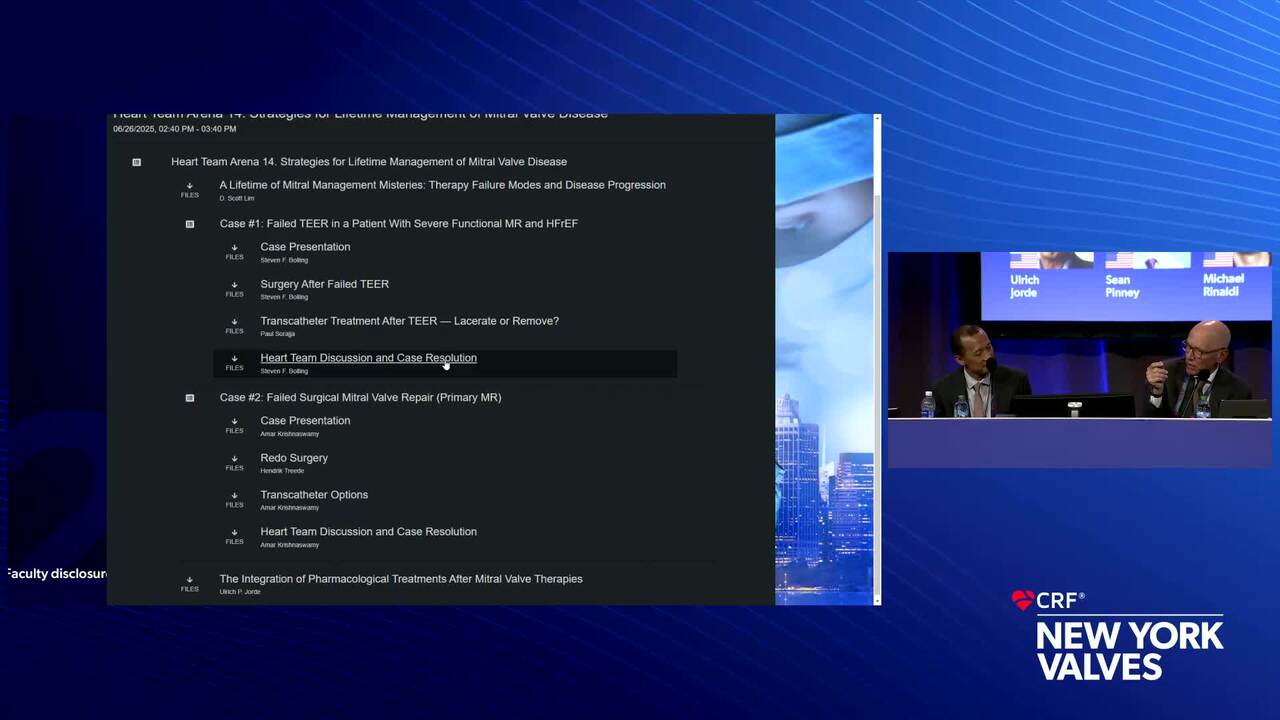Viewport: 1280px width, 720px height.
Task: Click speaker name Ulrich P. Jorde
Action: point(239,592)
